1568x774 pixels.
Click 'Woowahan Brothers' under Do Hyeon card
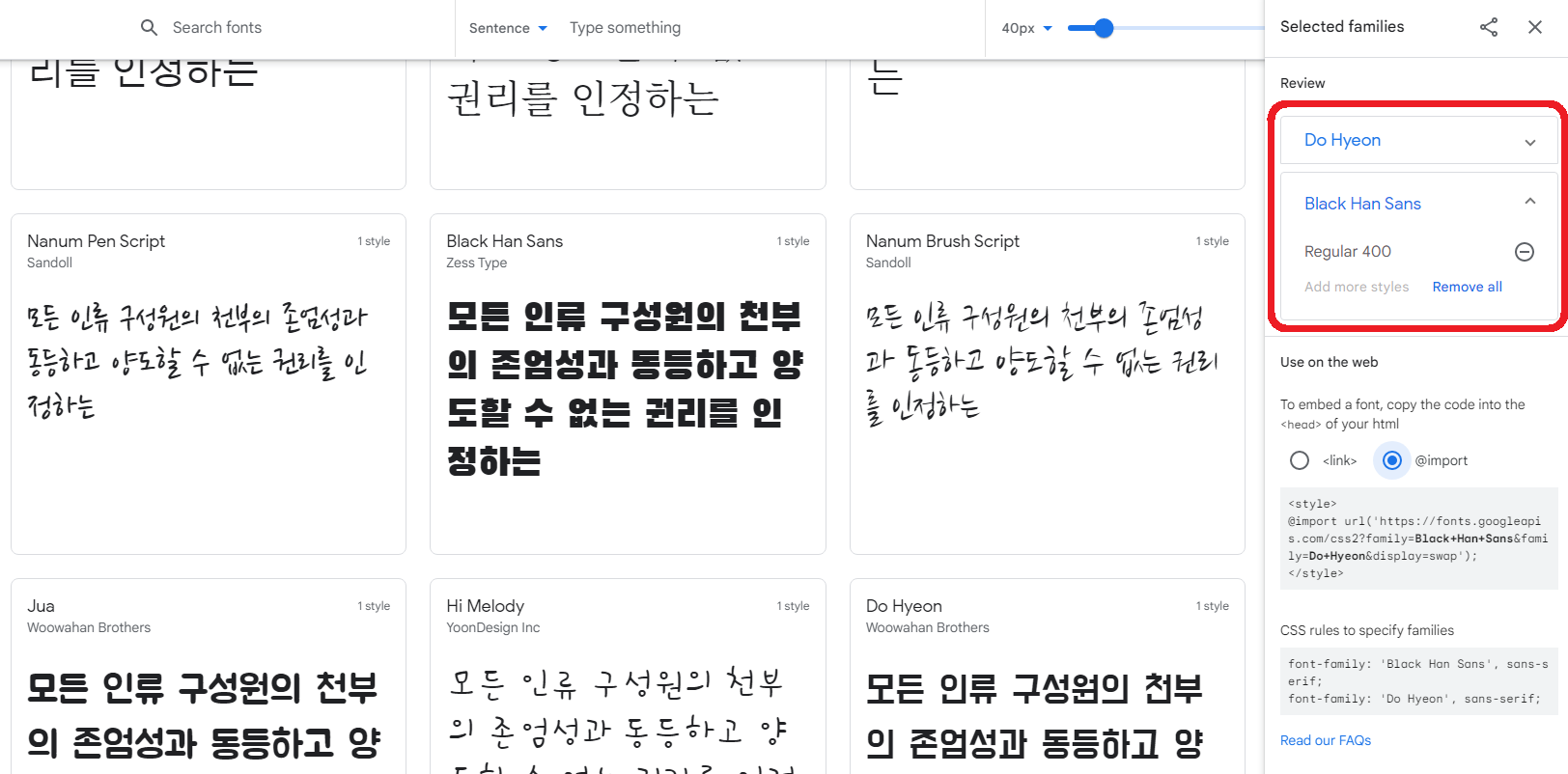[927, 627]
